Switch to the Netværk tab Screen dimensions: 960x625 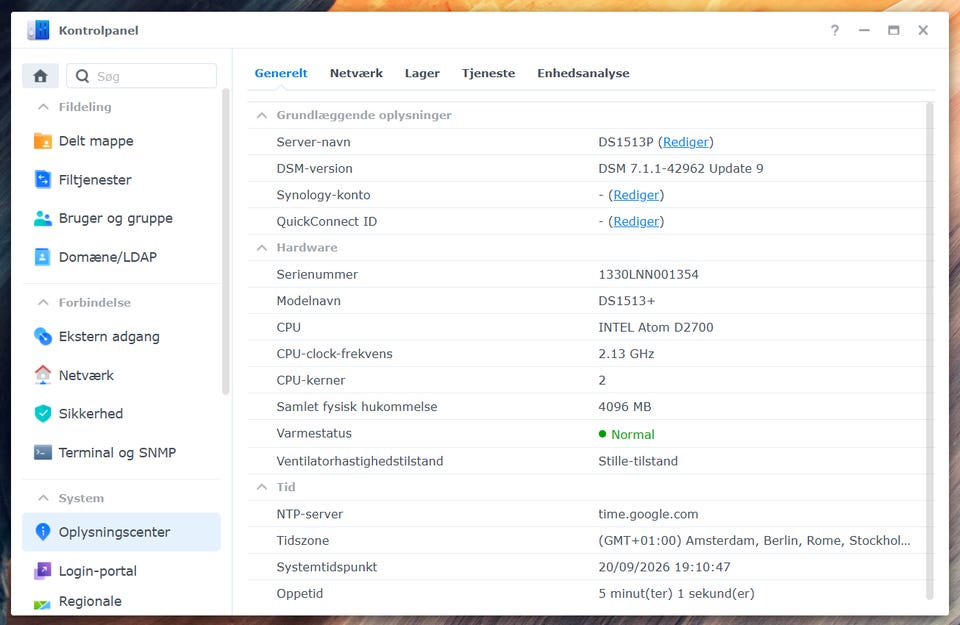[356, 73]
